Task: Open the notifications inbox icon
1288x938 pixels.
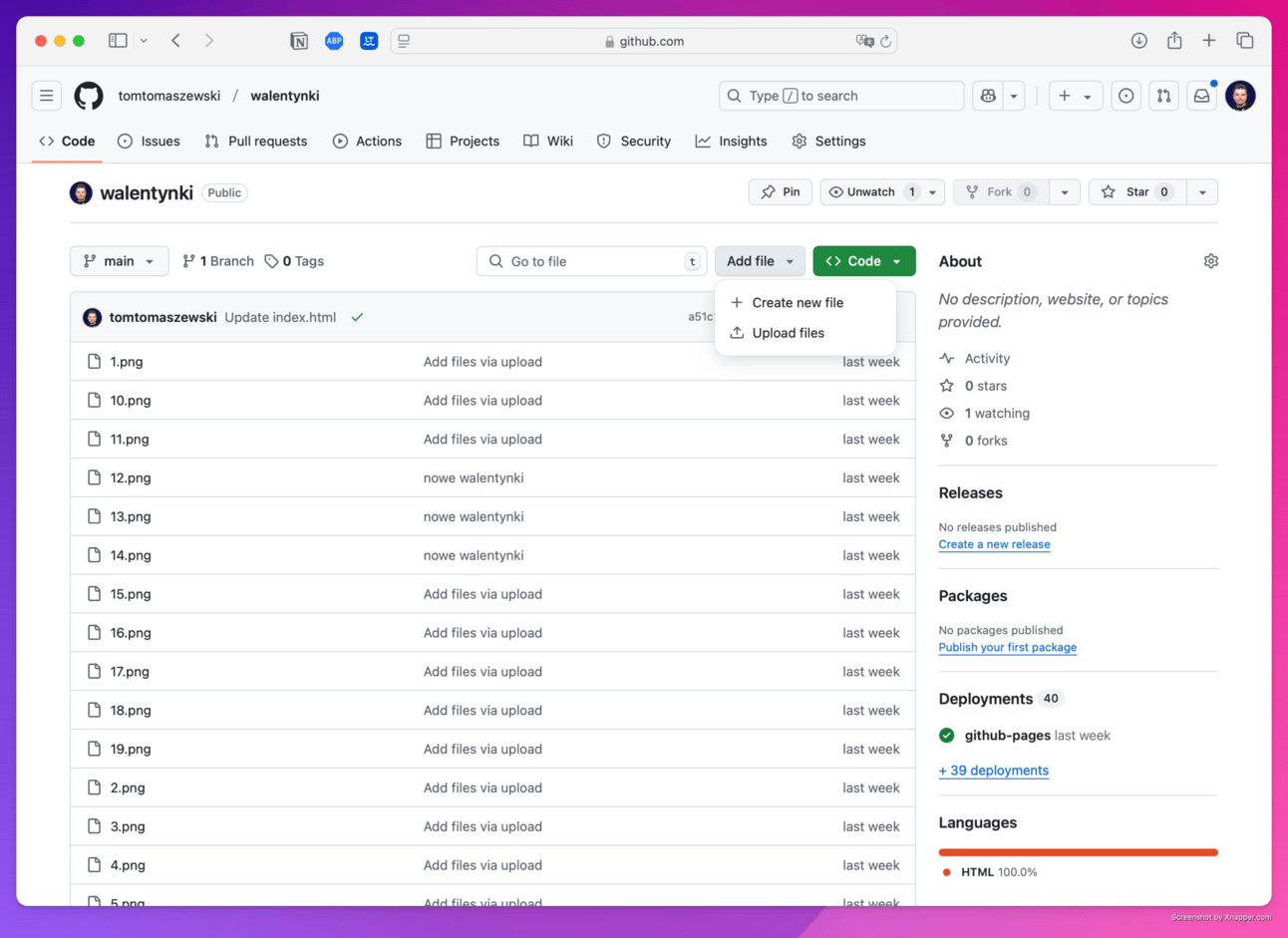Action: click(1201, 96)
